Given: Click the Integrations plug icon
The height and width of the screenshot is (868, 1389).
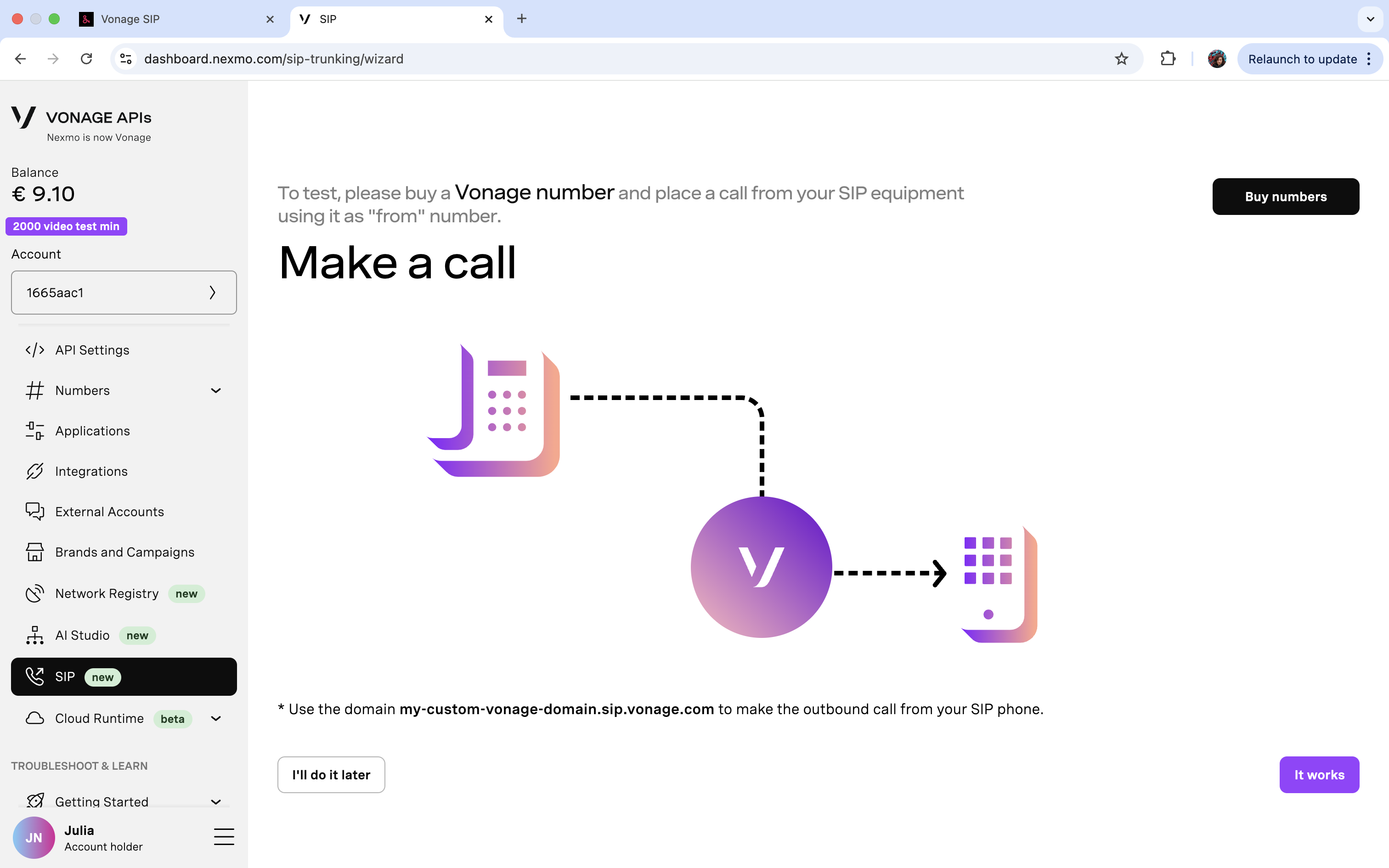Looking at the screenshot, I should click(x=34, y=471).
